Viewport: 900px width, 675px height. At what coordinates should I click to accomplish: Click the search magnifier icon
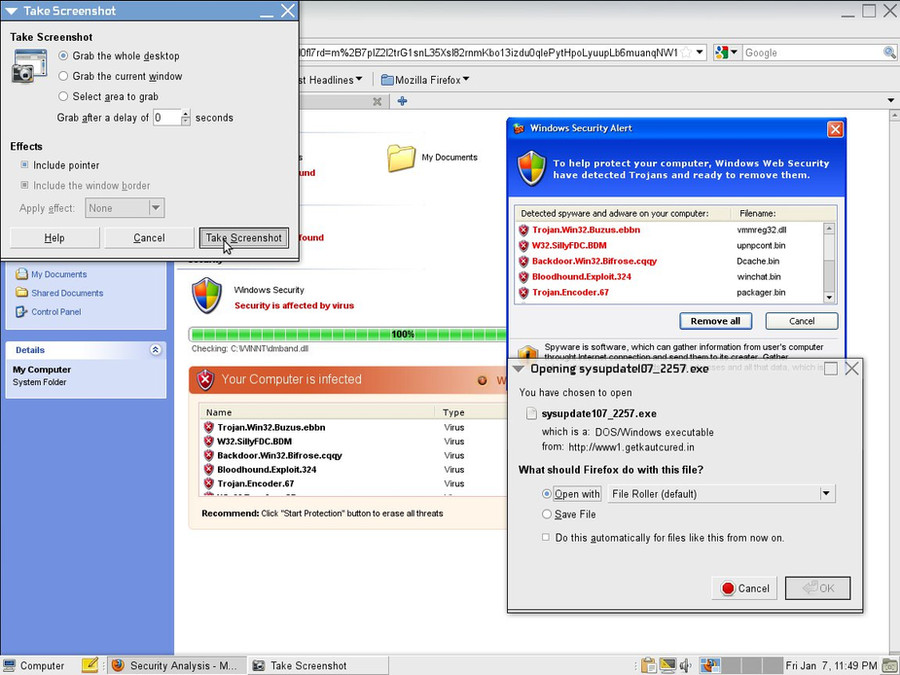click(890, 53)
